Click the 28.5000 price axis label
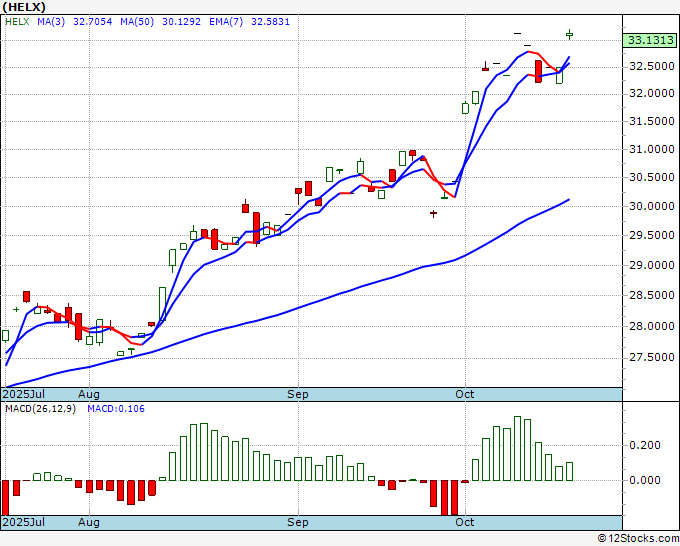680x546 pixels. [652, 295]
